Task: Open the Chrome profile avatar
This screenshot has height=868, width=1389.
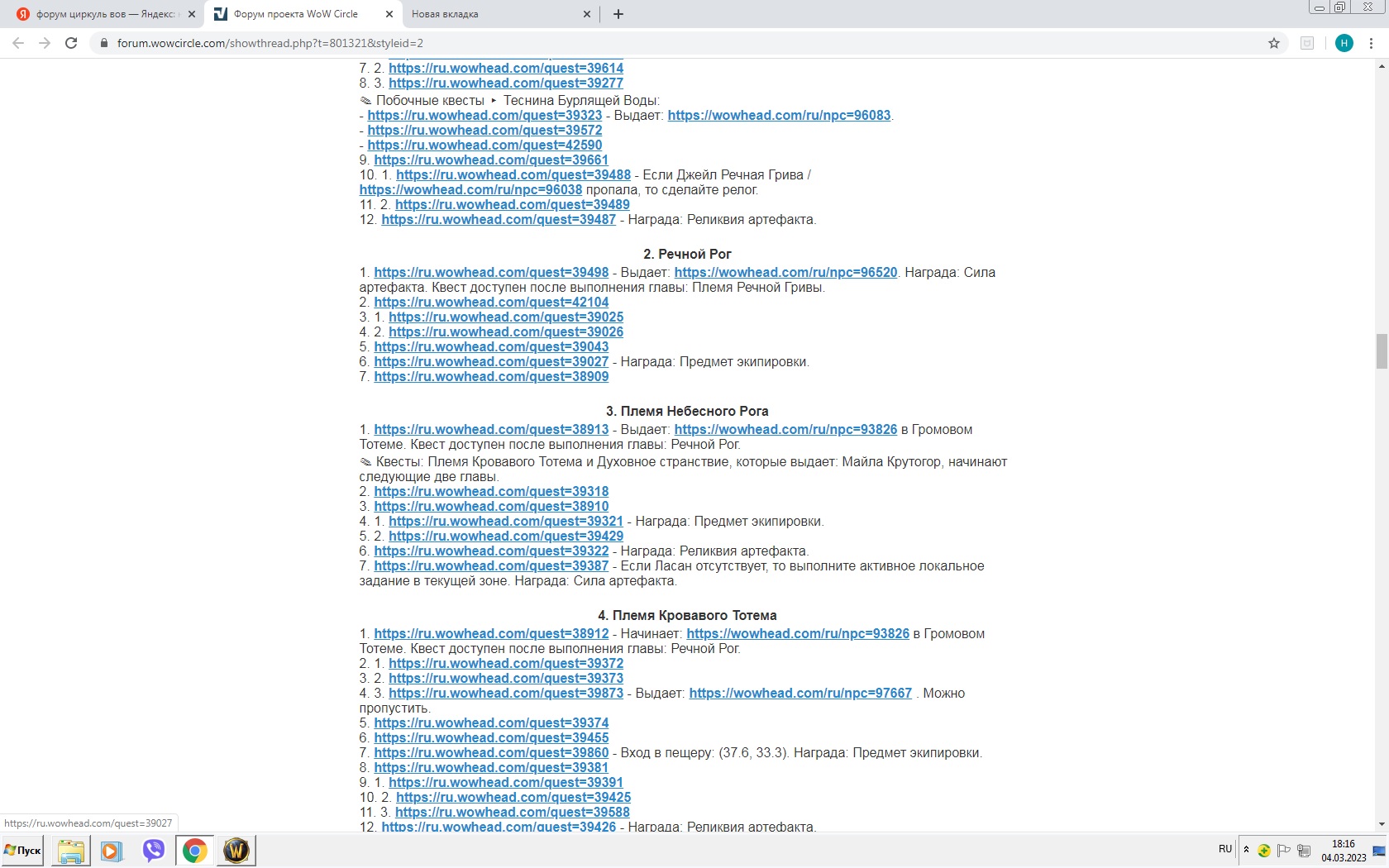Action: tap(1344, 43)
